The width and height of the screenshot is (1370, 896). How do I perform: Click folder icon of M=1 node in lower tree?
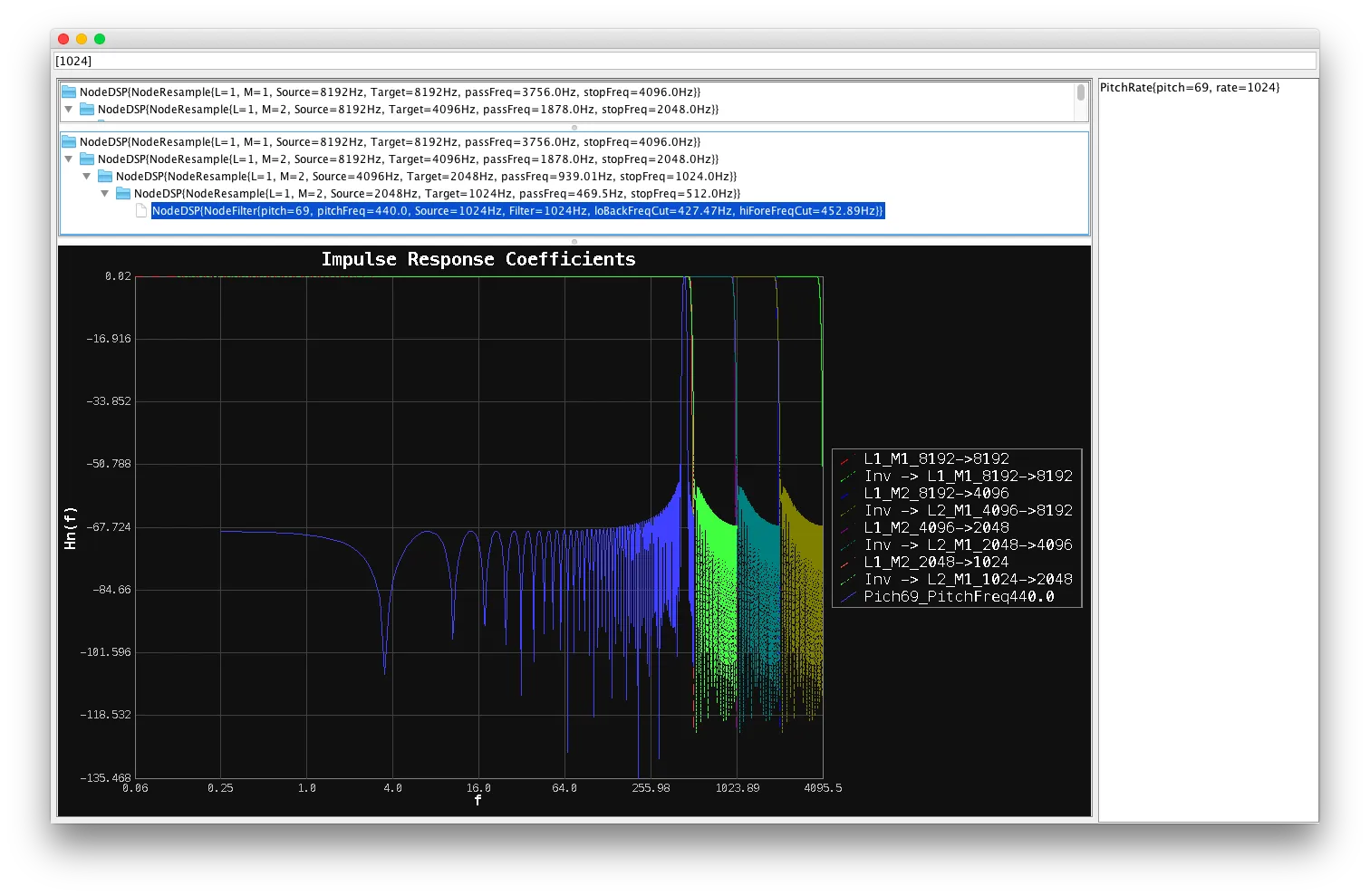[69, 142]
